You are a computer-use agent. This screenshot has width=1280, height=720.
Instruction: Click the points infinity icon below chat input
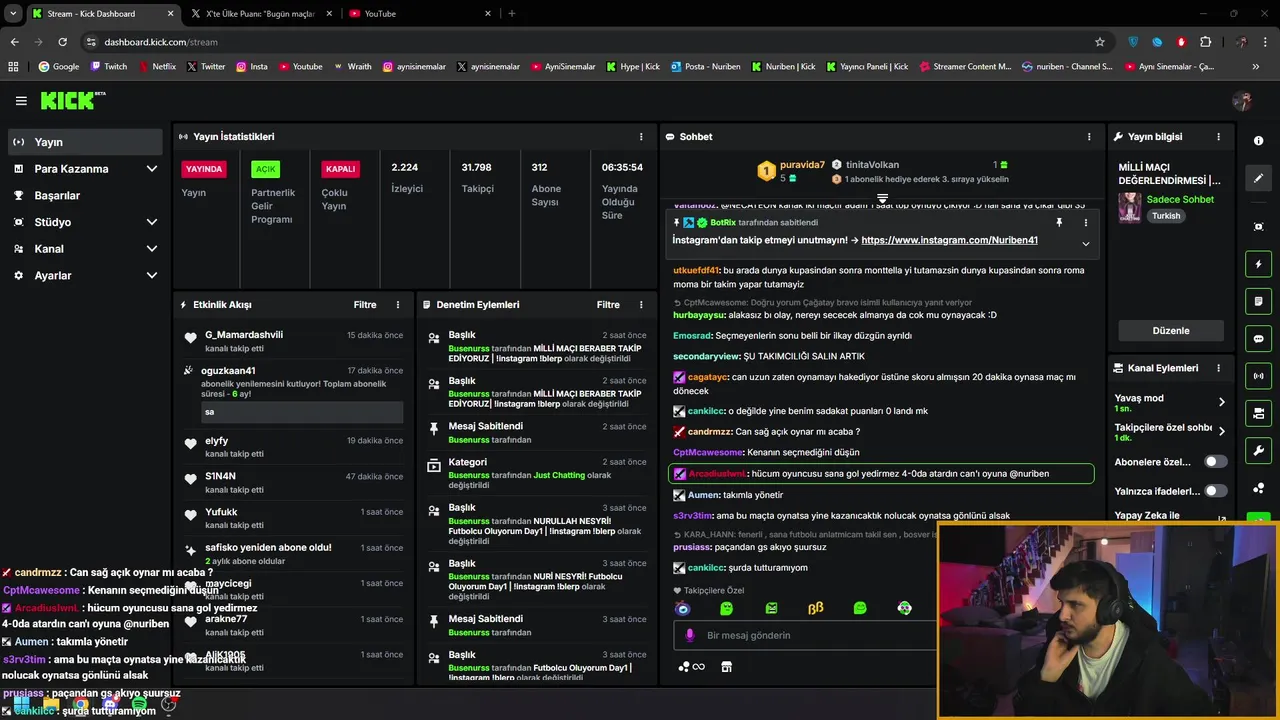692,667
